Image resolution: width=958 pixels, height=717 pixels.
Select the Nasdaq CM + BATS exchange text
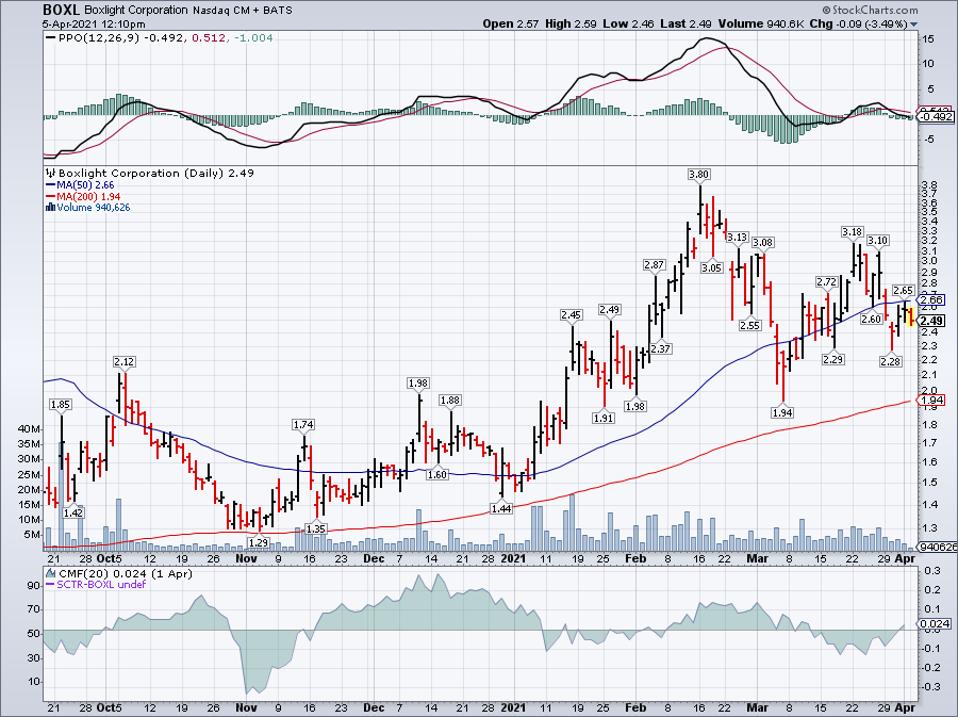point(242,10)
